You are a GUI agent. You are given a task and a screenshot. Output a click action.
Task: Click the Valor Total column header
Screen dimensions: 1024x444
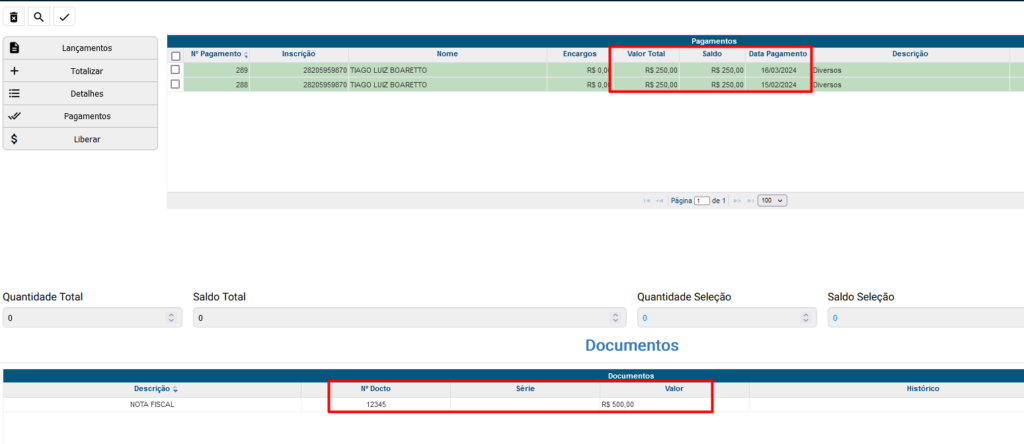click(x=645, y=54)
